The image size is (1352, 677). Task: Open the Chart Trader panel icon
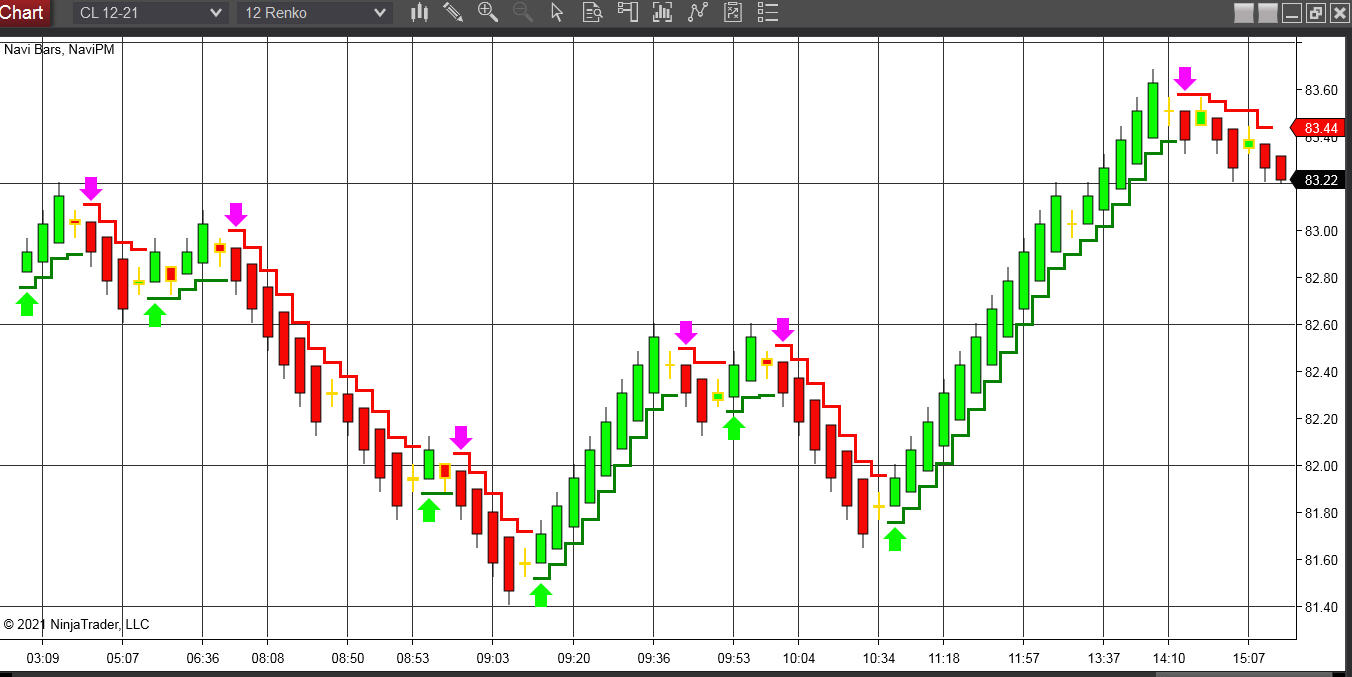pos(627,13)
